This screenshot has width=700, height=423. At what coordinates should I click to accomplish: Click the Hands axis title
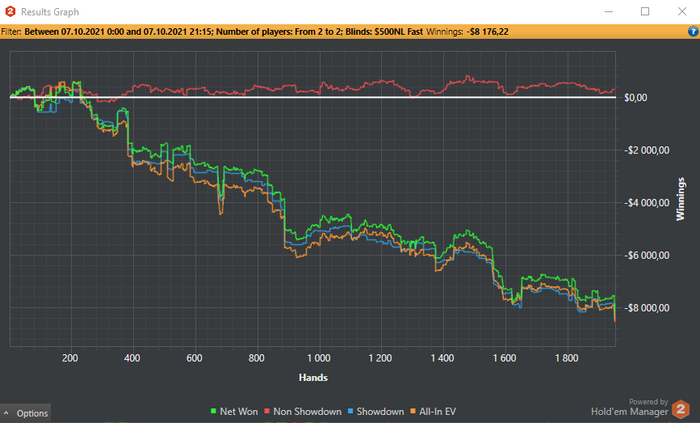(313, 377)
